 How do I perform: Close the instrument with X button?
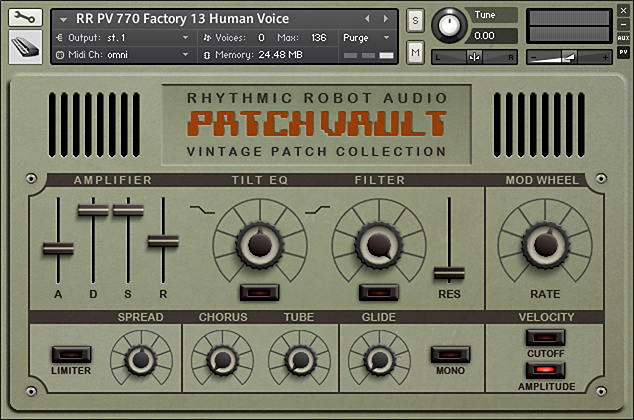(623, 11)
